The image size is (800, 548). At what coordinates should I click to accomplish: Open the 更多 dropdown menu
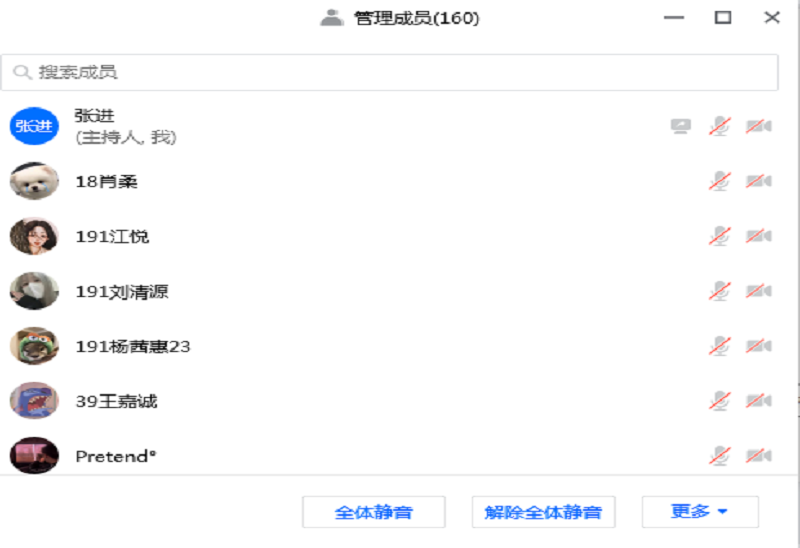(700, 511)
